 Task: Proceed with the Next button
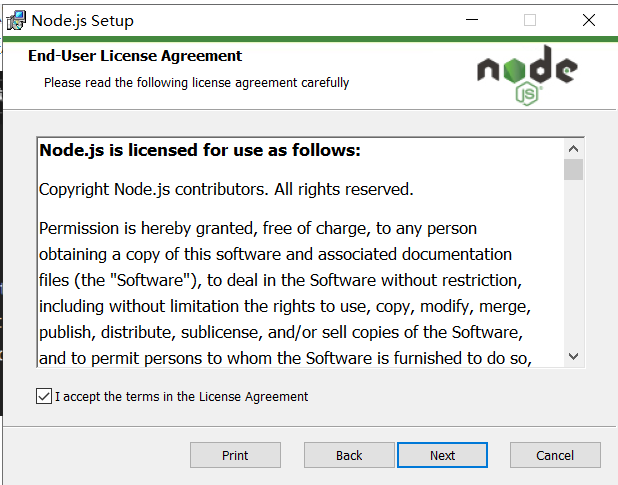tap(442, 455)
